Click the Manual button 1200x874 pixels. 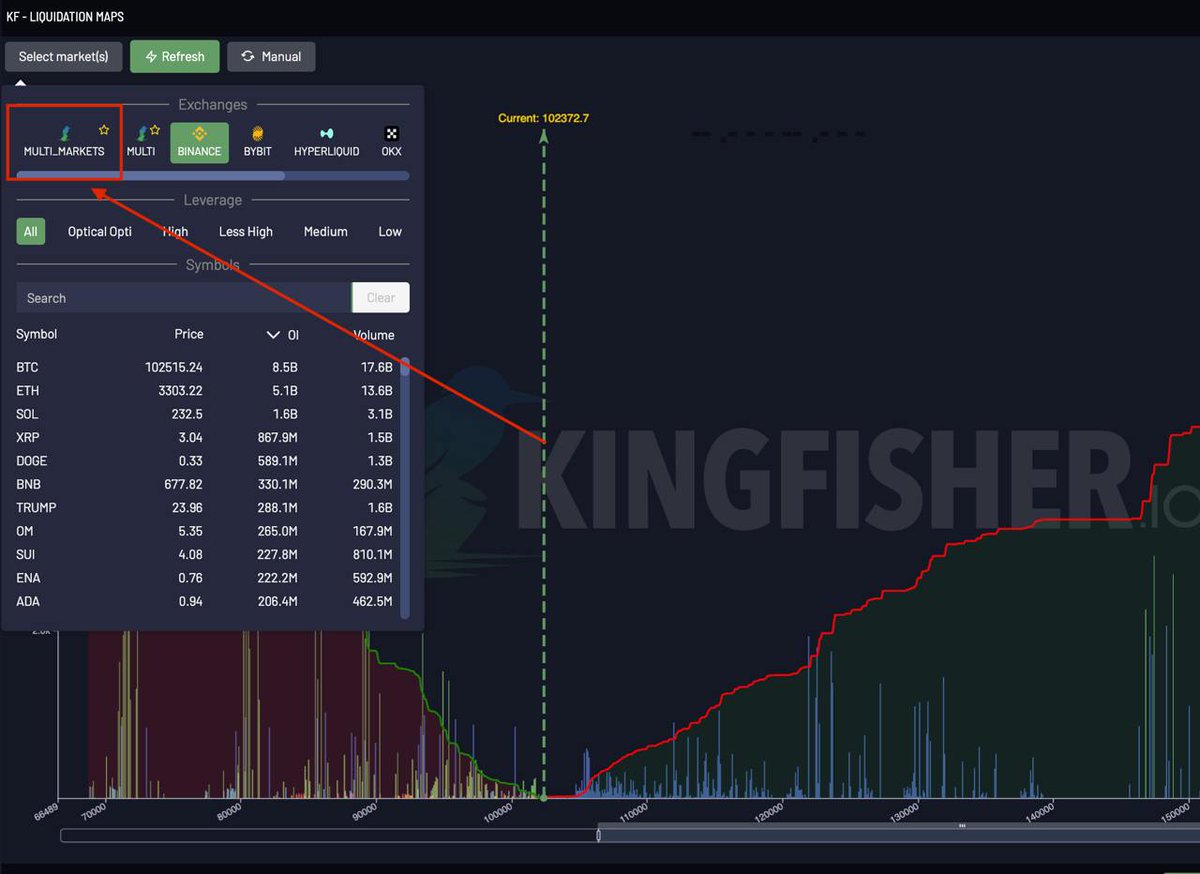click(271, 57)
